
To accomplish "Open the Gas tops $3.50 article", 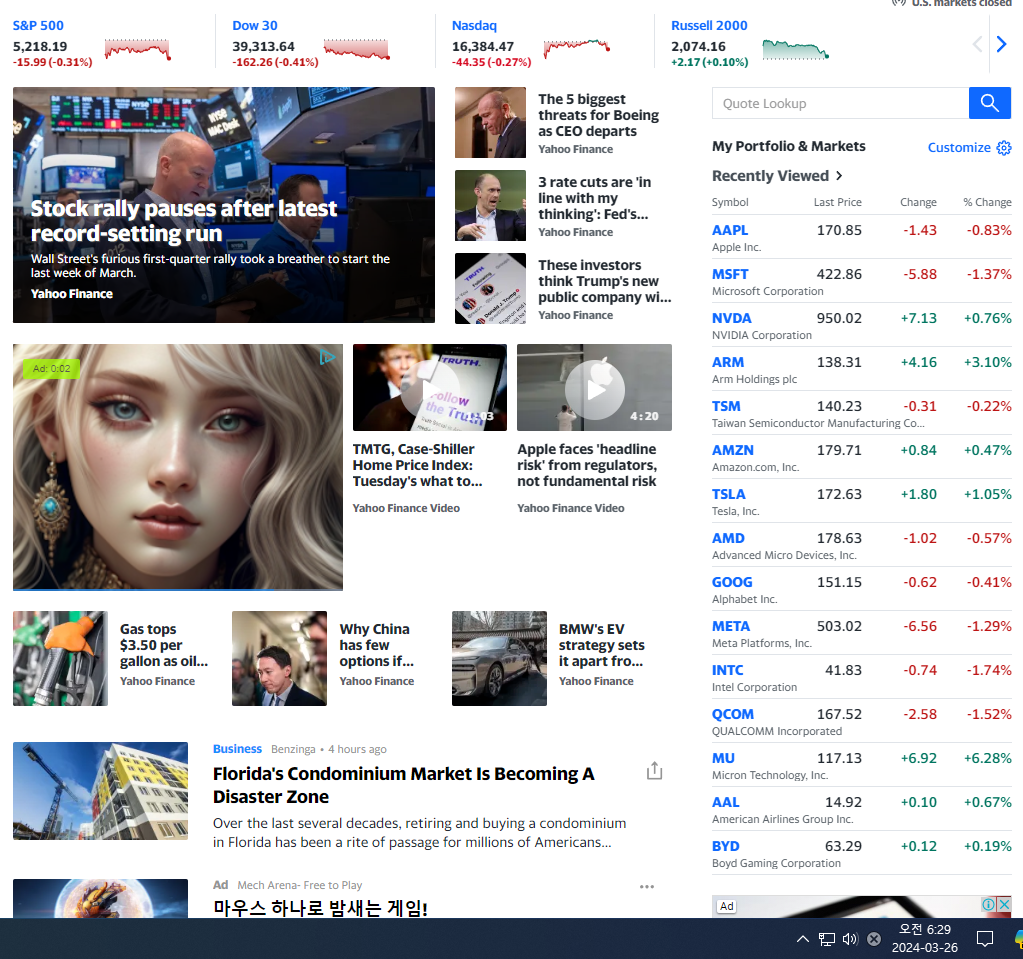I will pyautogui.click(x=164, y=645).
